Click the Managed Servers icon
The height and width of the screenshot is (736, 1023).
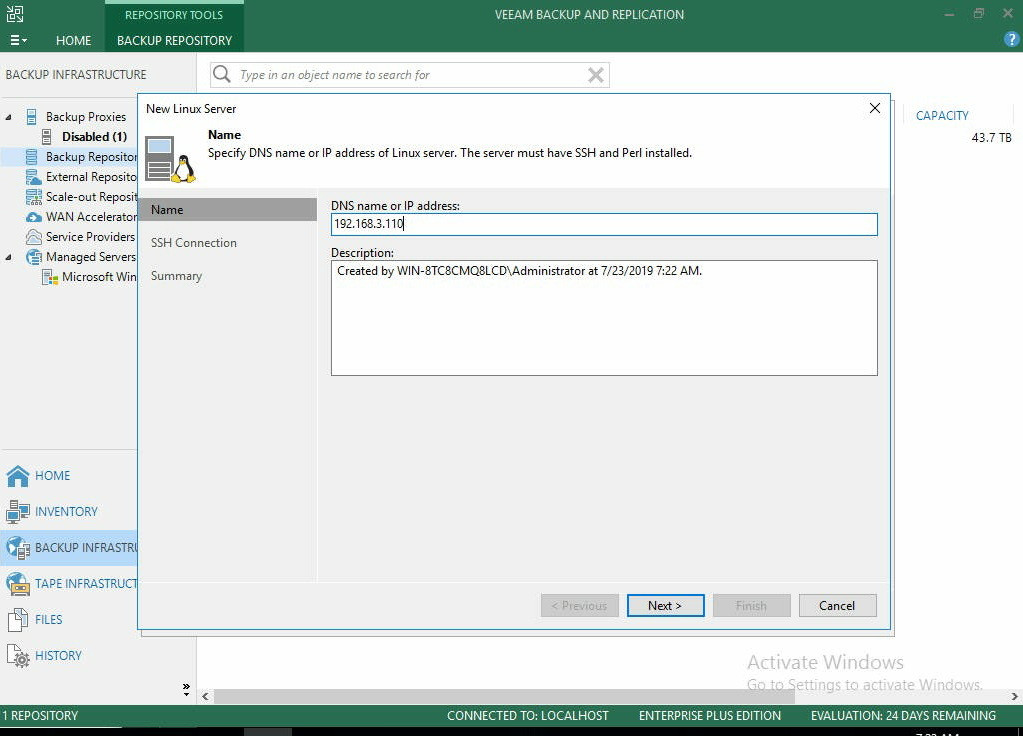tap(33, 257)
